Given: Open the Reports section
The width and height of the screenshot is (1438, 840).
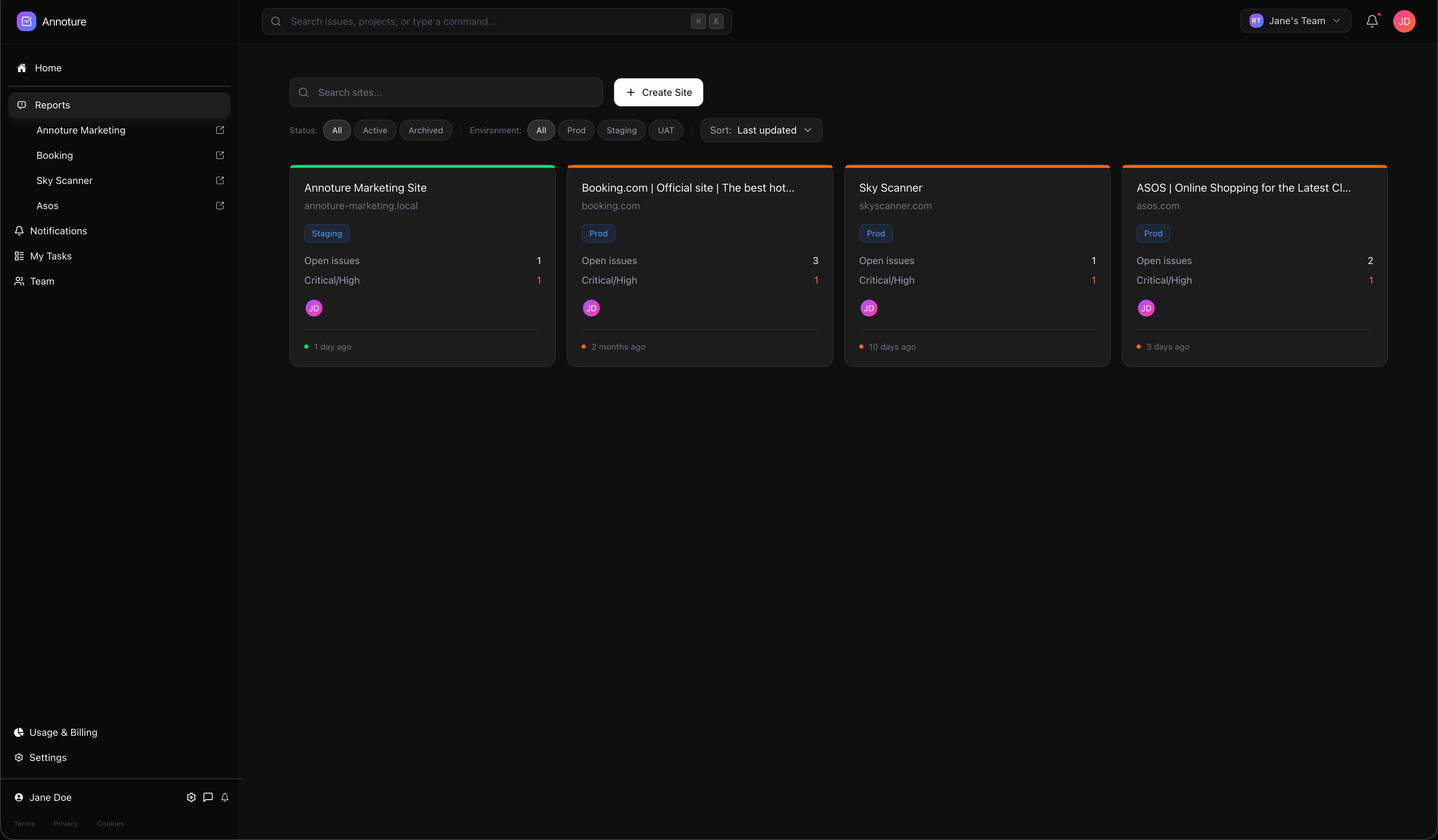Looking at the screenshot, I should coord(119,105).
